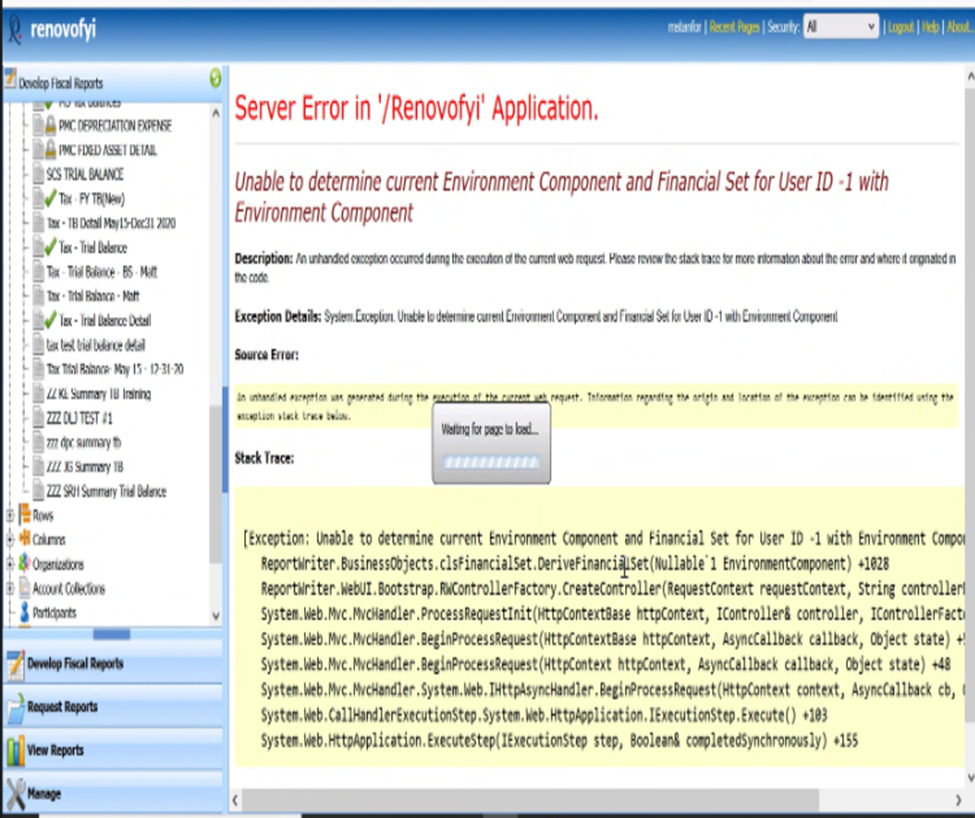Image resolution: width=975 pixels, height=818 pixels.
Task: Click the Account Collections icon
Action: [x=25, y=587]
